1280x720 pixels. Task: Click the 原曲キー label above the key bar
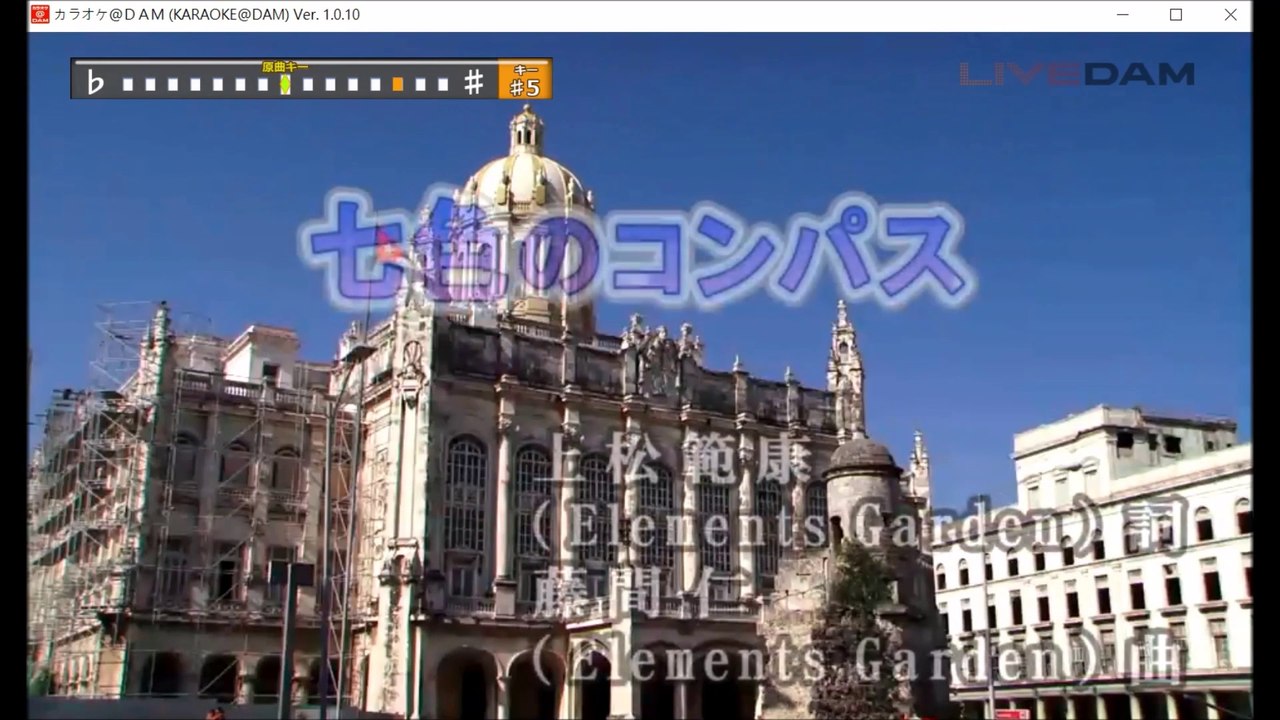click(x=285, y=67)
